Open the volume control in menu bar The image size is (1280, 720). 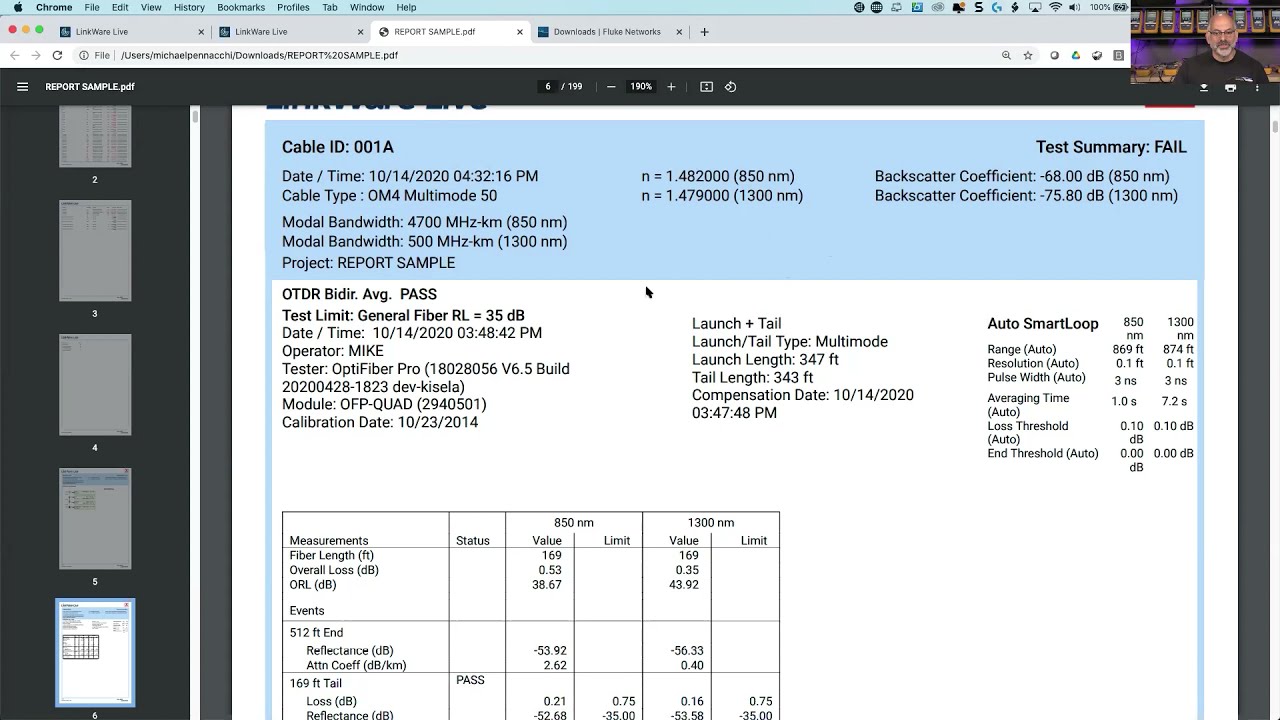1074,7
